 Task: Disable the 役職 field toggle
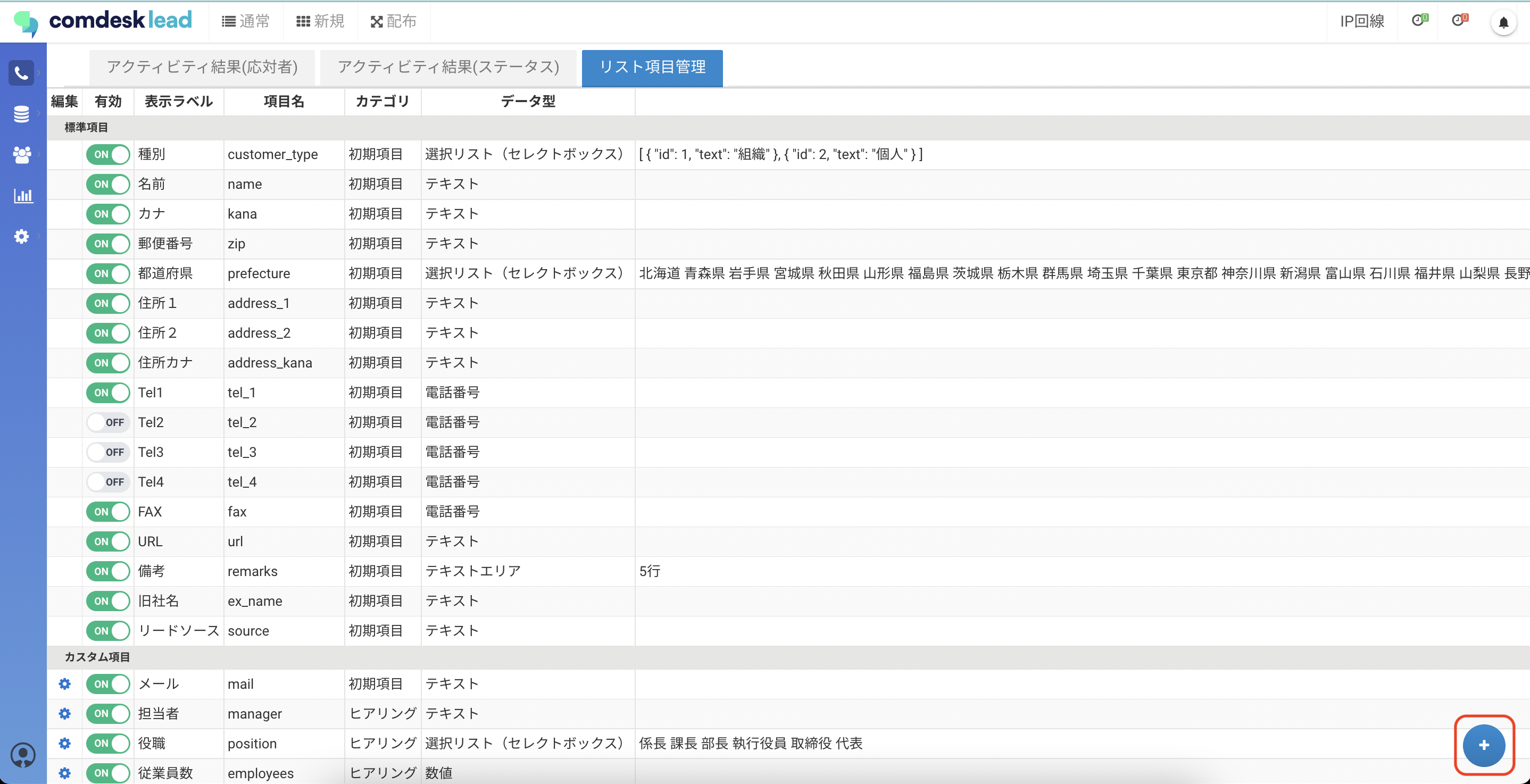click(x=107, y=744)
